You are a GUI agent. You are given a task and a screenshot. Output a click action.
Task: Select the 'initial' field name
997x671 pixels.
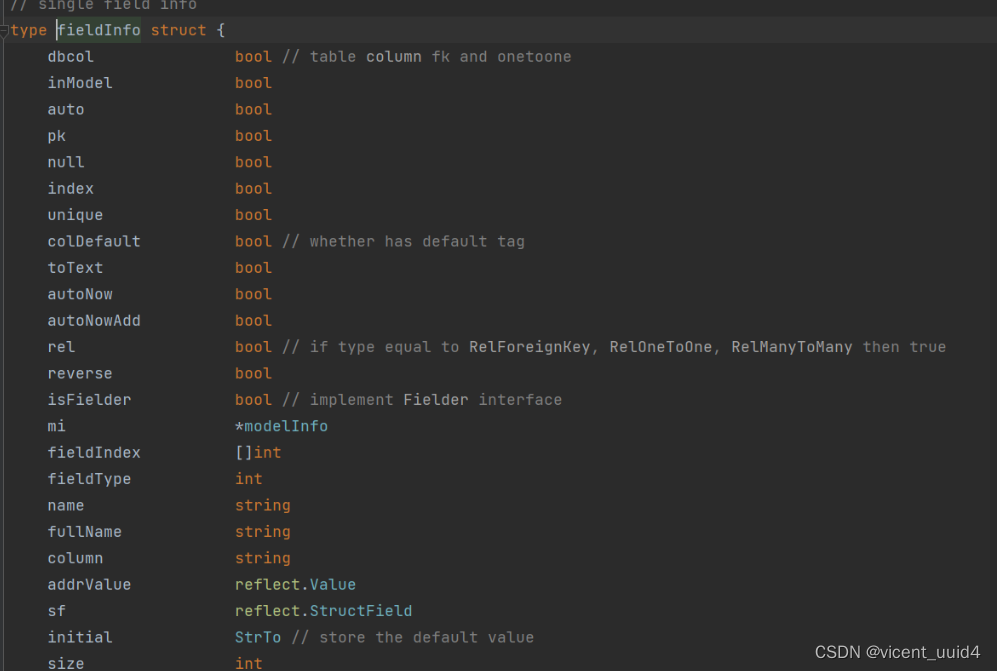pos(79,637)
